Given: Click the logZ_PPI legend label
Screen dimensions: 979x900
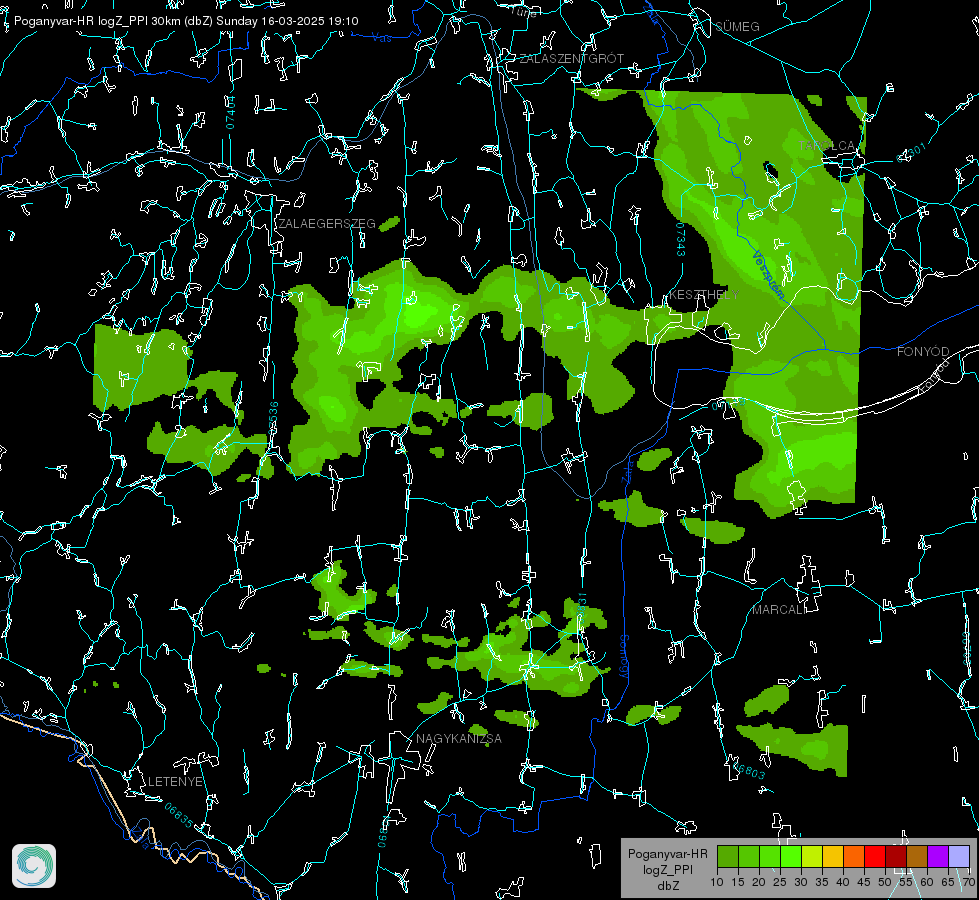Looking at the screenshot, I should point(667,869).
